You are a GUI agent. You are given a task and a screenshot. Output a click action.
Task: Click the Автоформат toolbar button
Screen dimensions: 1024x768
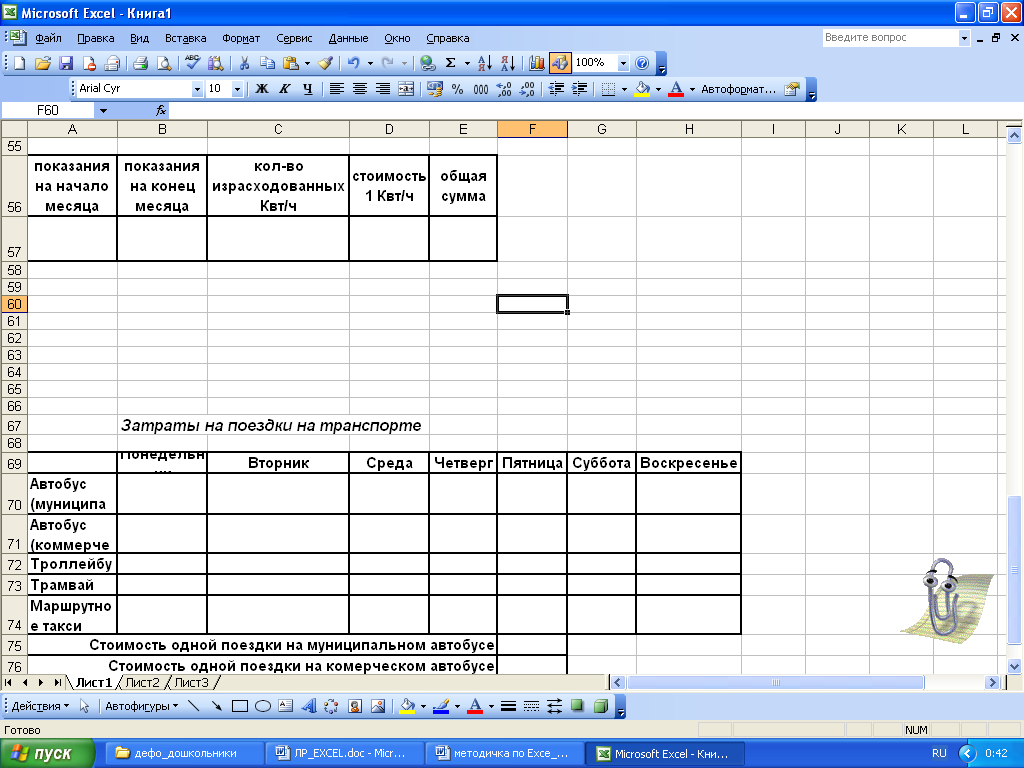click(x=738, y=89)
